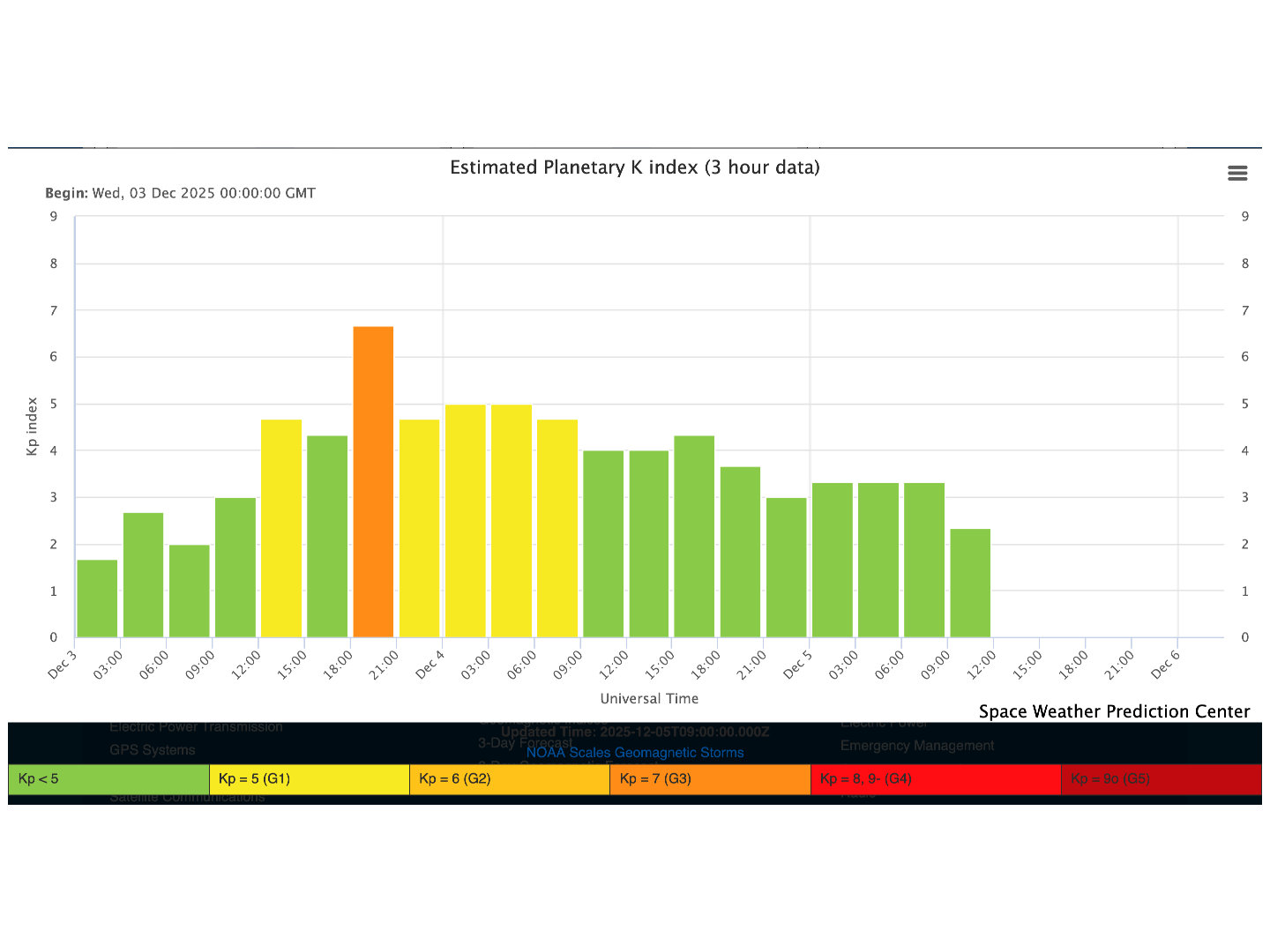
Task: Click the green Kp < 5 legend swatch
Action: click(x=108, y=779)
